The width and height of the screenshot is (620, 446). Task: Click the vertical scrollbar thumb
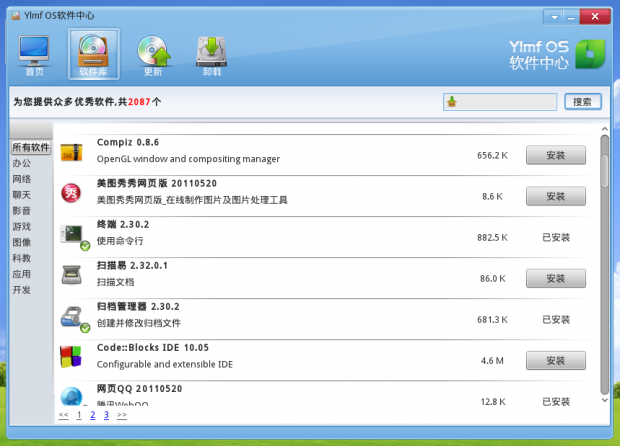(604, 171)
